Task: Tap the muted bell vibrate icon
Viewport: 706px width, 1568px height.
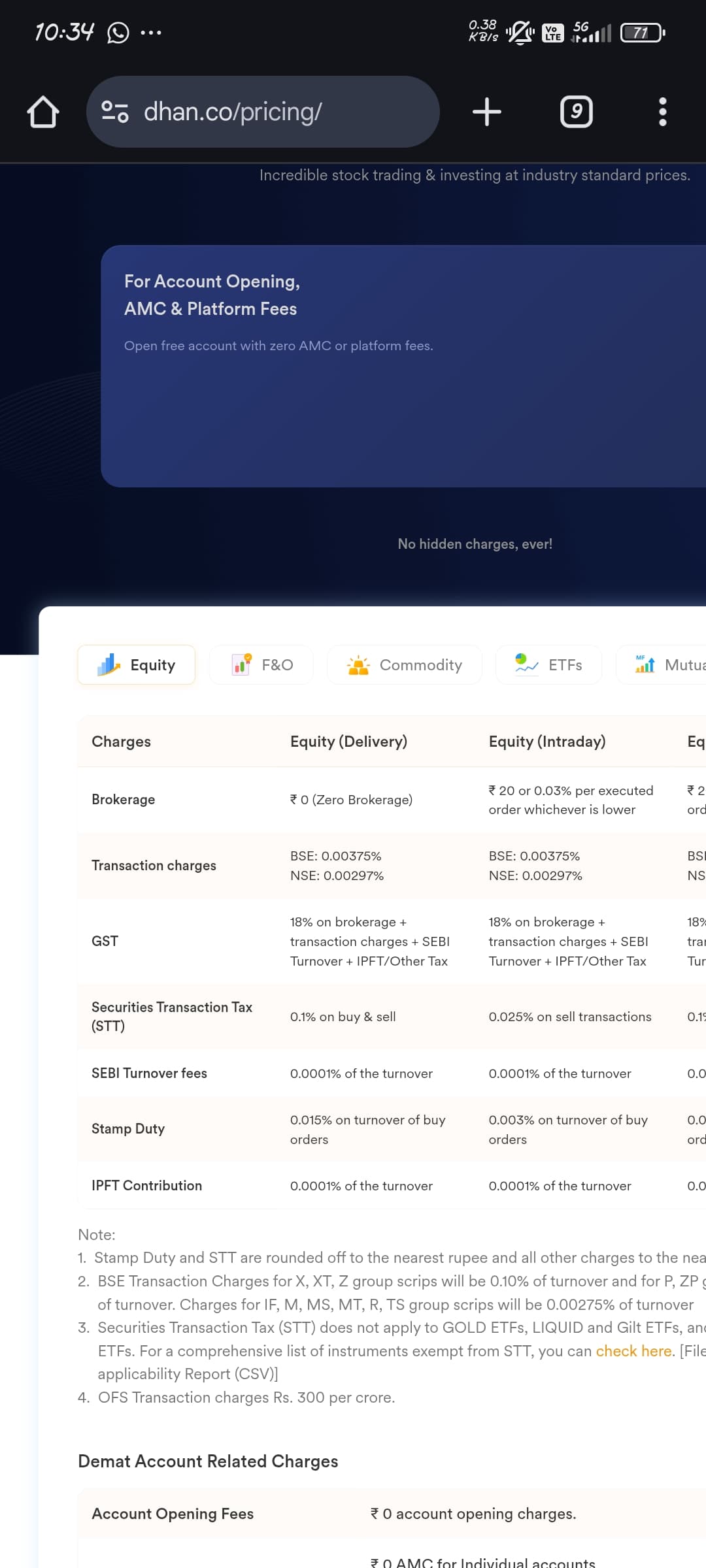Action: [520, 32]
